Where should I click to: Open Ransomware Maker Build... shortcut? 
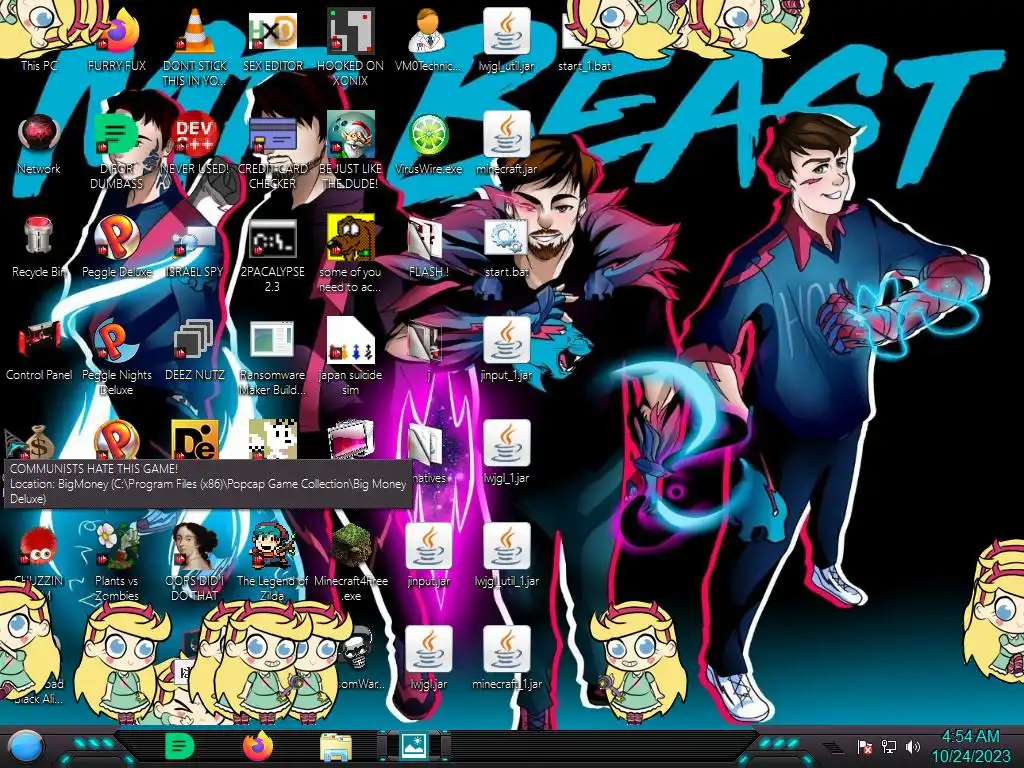(272, 358)
